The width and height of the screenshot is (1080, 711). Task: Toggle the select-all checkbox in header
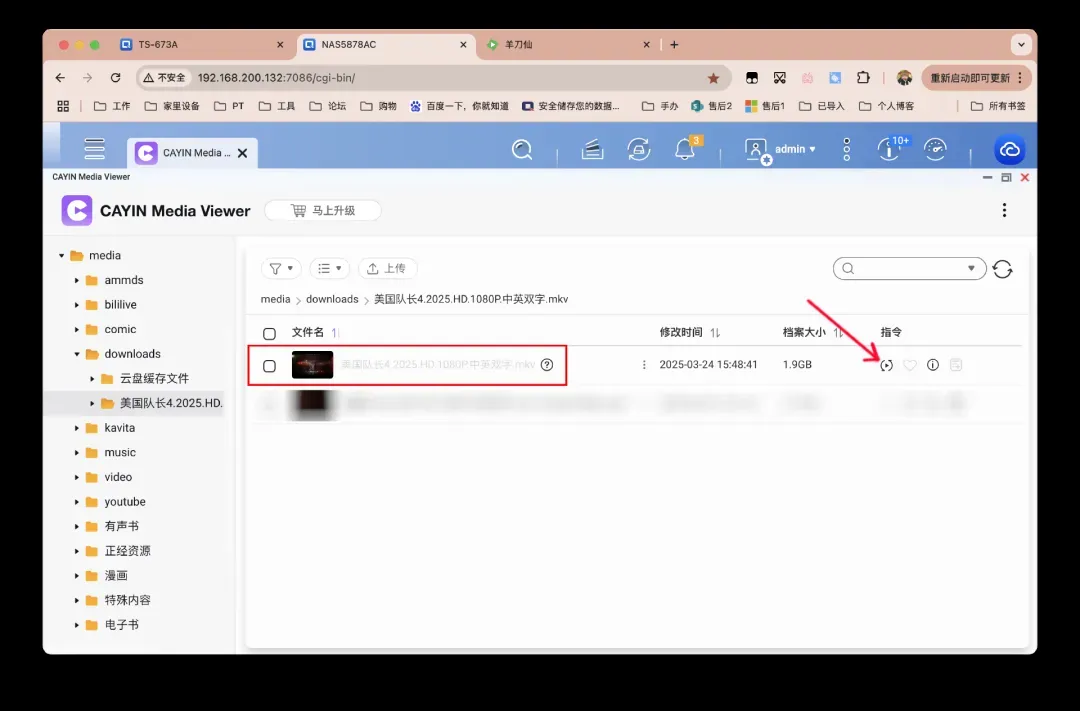269,333
